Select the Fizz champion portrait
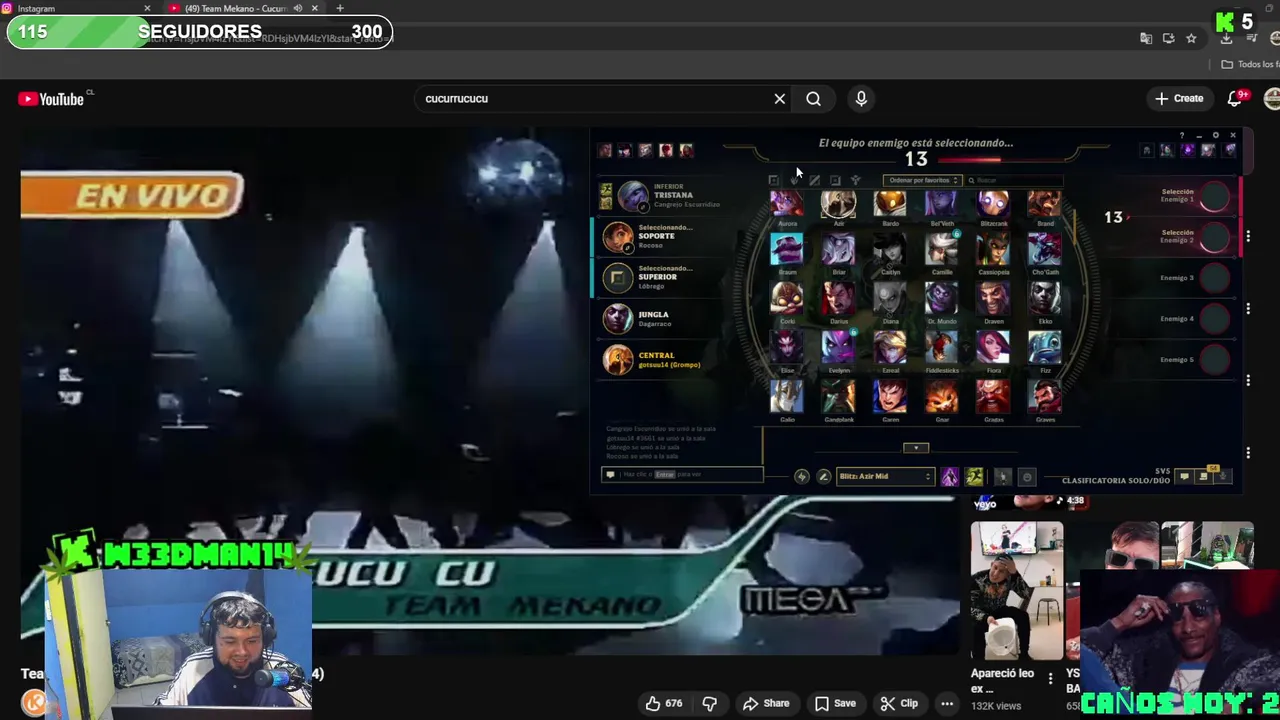Viewport: 1280px width, 720px height. click(1045, 347)
